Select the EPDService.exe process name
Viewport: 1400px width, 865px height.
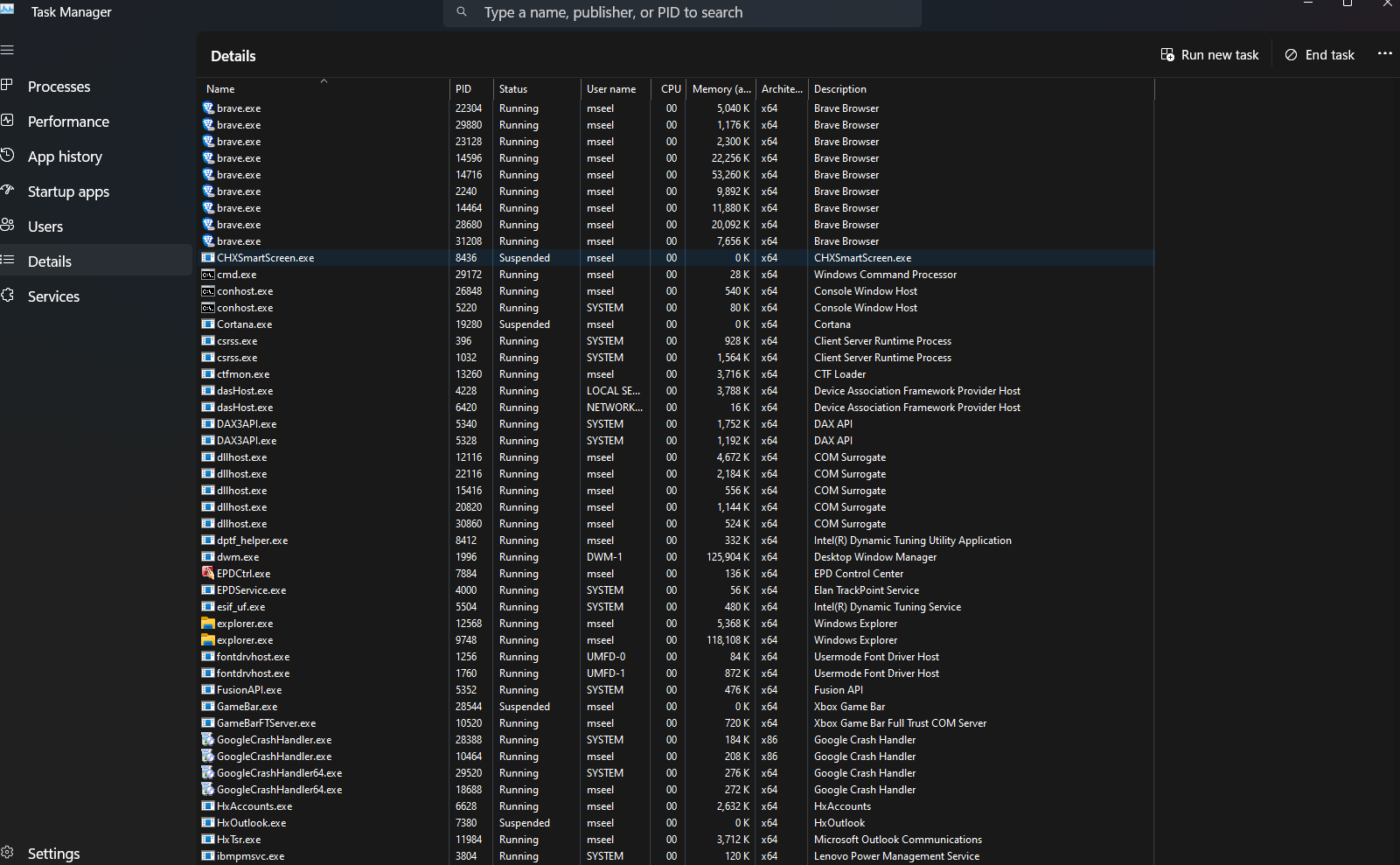point(252,590)
